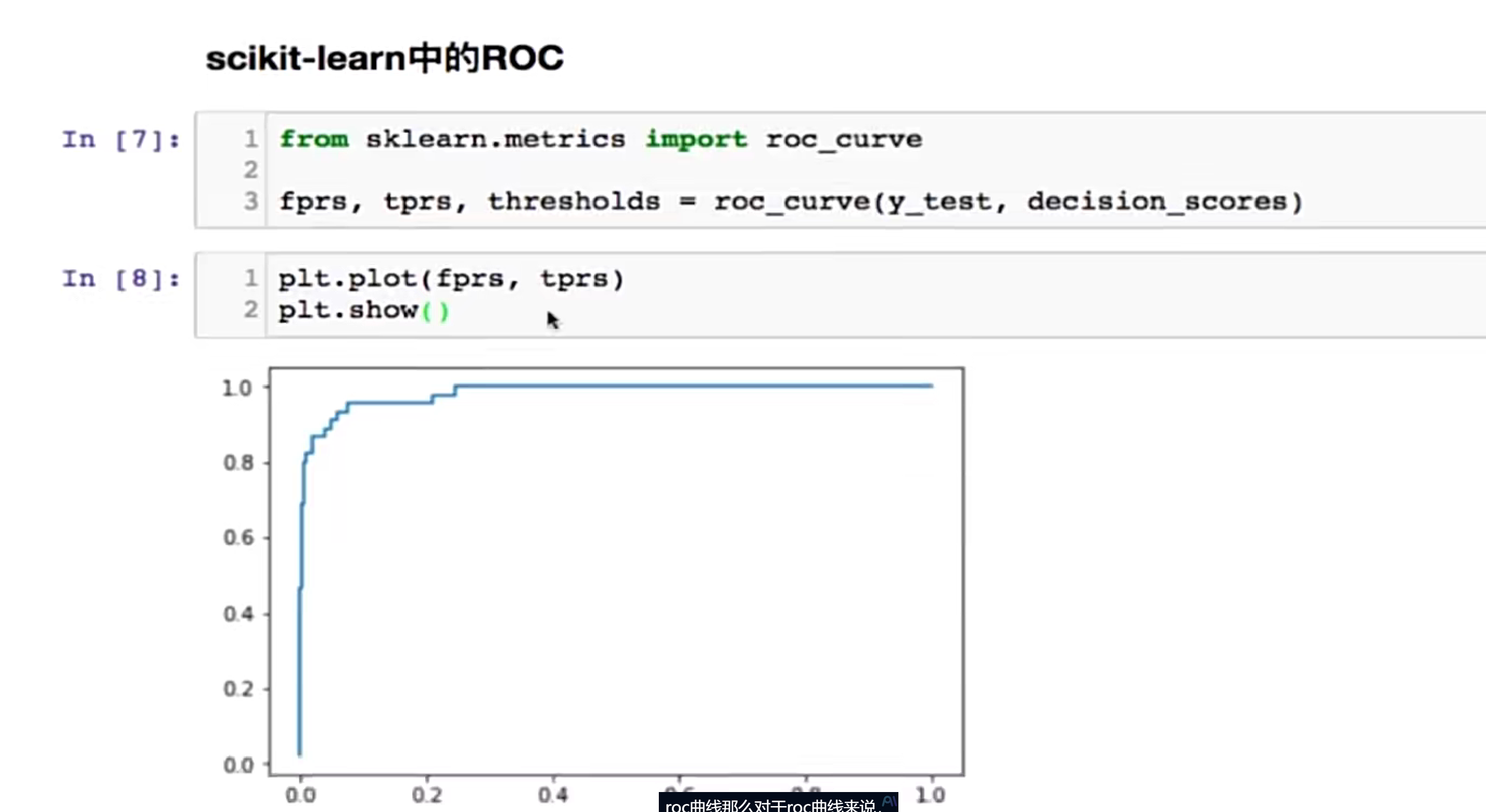Click the In [7] cell prompt
The width and height of the screenshot is (1486, 812).
pos(120,140)
